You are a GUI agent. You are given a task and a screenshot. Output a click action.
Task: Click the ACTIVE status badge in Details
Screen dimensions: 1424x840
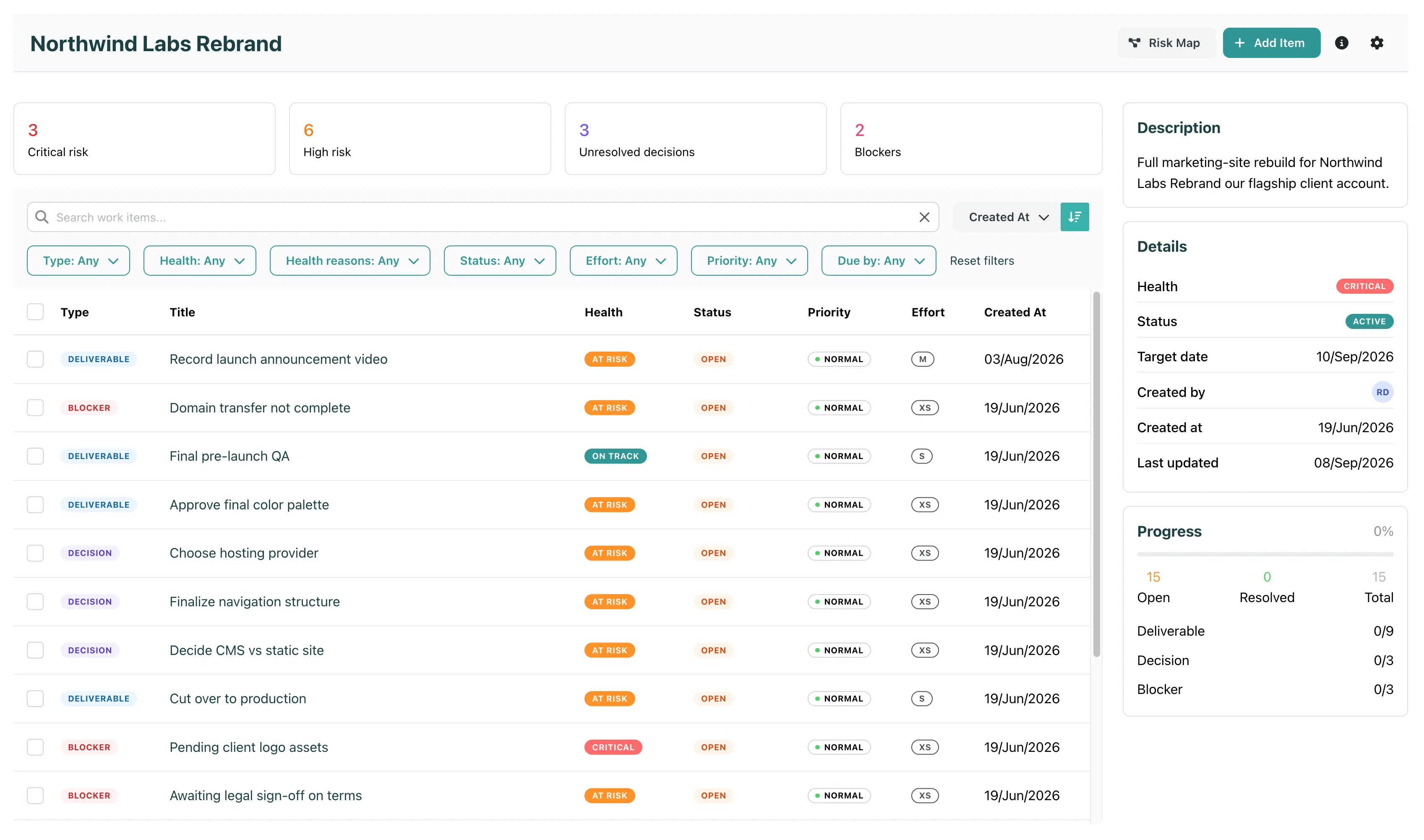1369,321
